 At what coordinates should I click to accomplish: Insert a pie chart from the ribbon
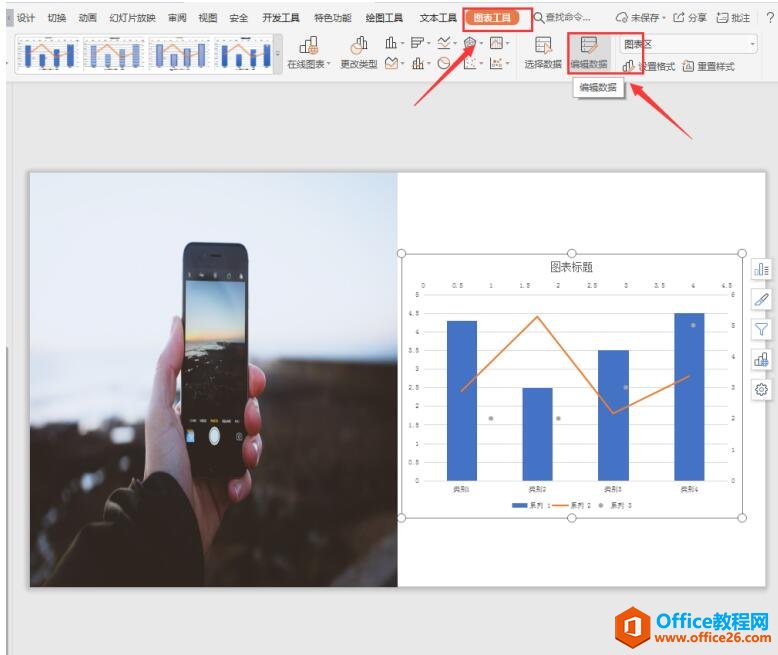point(444,63)
